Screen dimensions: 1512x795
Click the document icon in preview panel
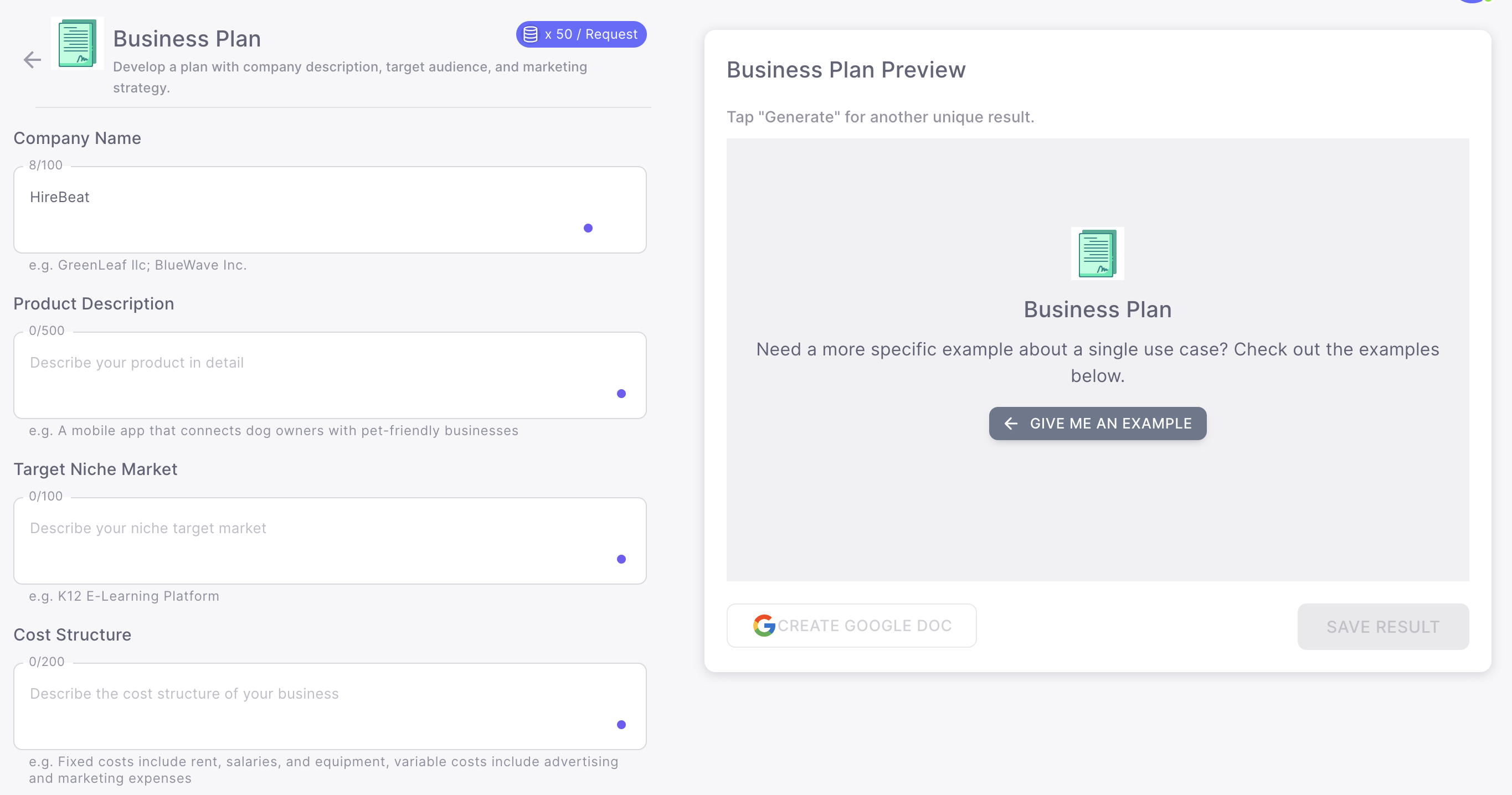click(1097, 254)
